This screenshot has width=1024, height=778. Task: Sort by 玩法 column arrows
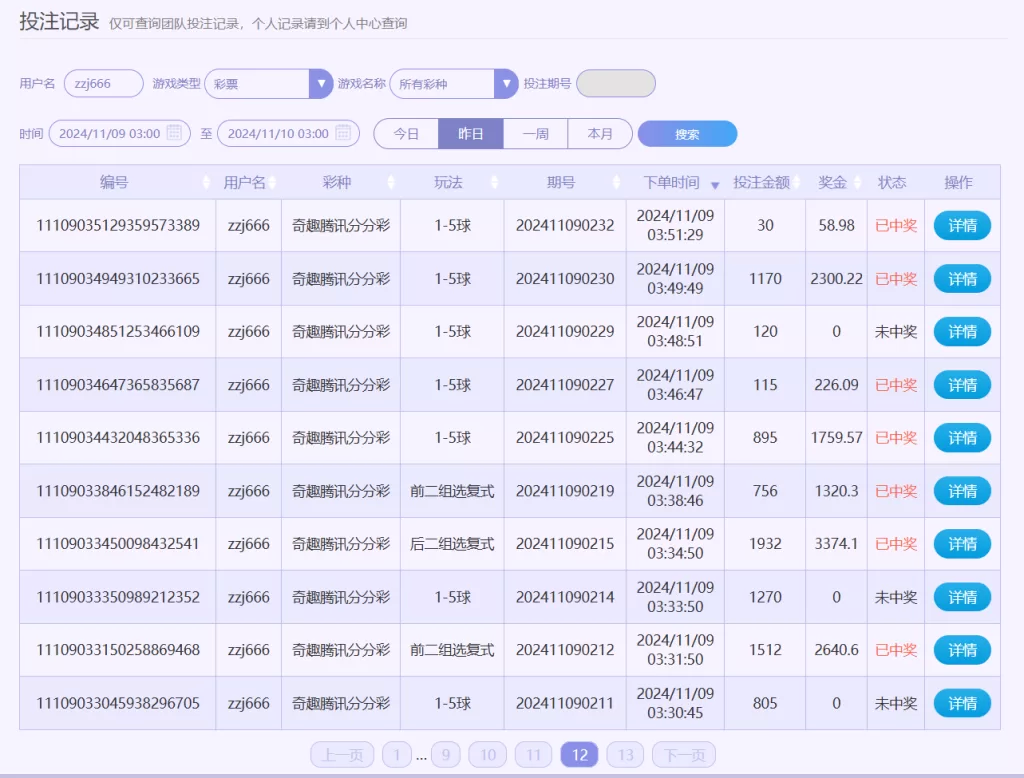(x=494, y=182)
